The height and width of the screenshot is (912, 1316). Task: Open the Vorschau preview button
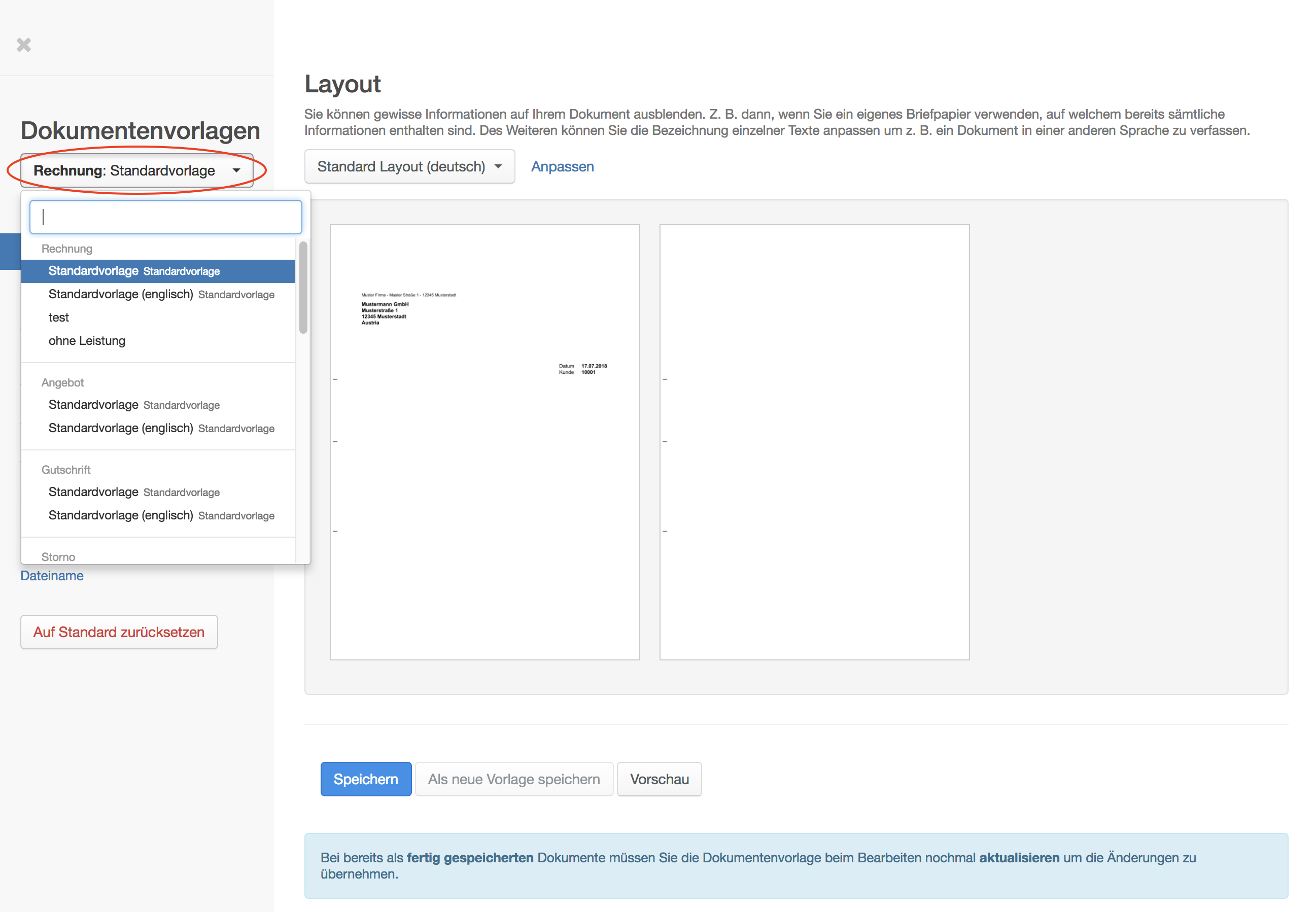point(659,779)
